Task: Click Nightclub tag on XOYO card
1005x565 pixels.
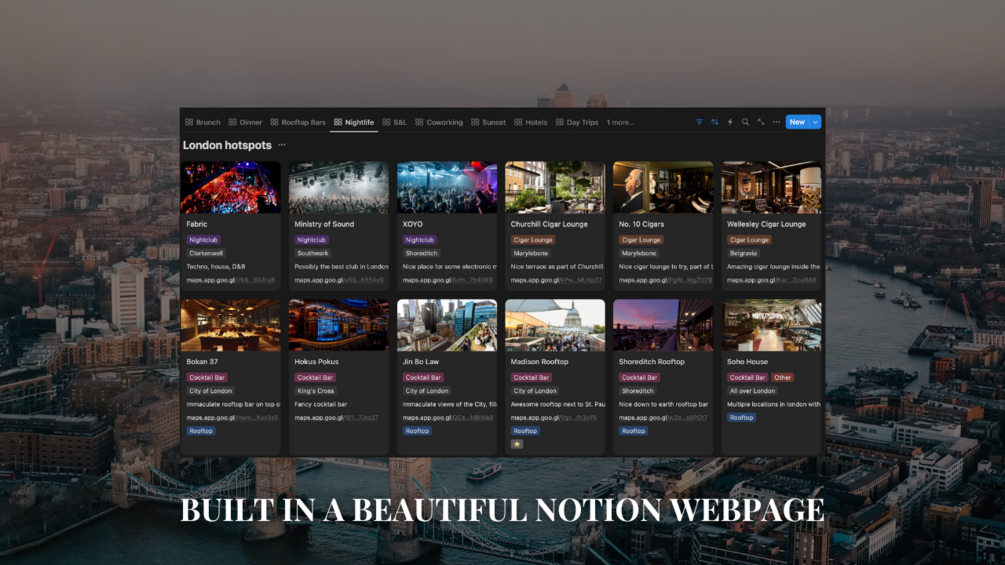Action: click(x=420, y=240)
